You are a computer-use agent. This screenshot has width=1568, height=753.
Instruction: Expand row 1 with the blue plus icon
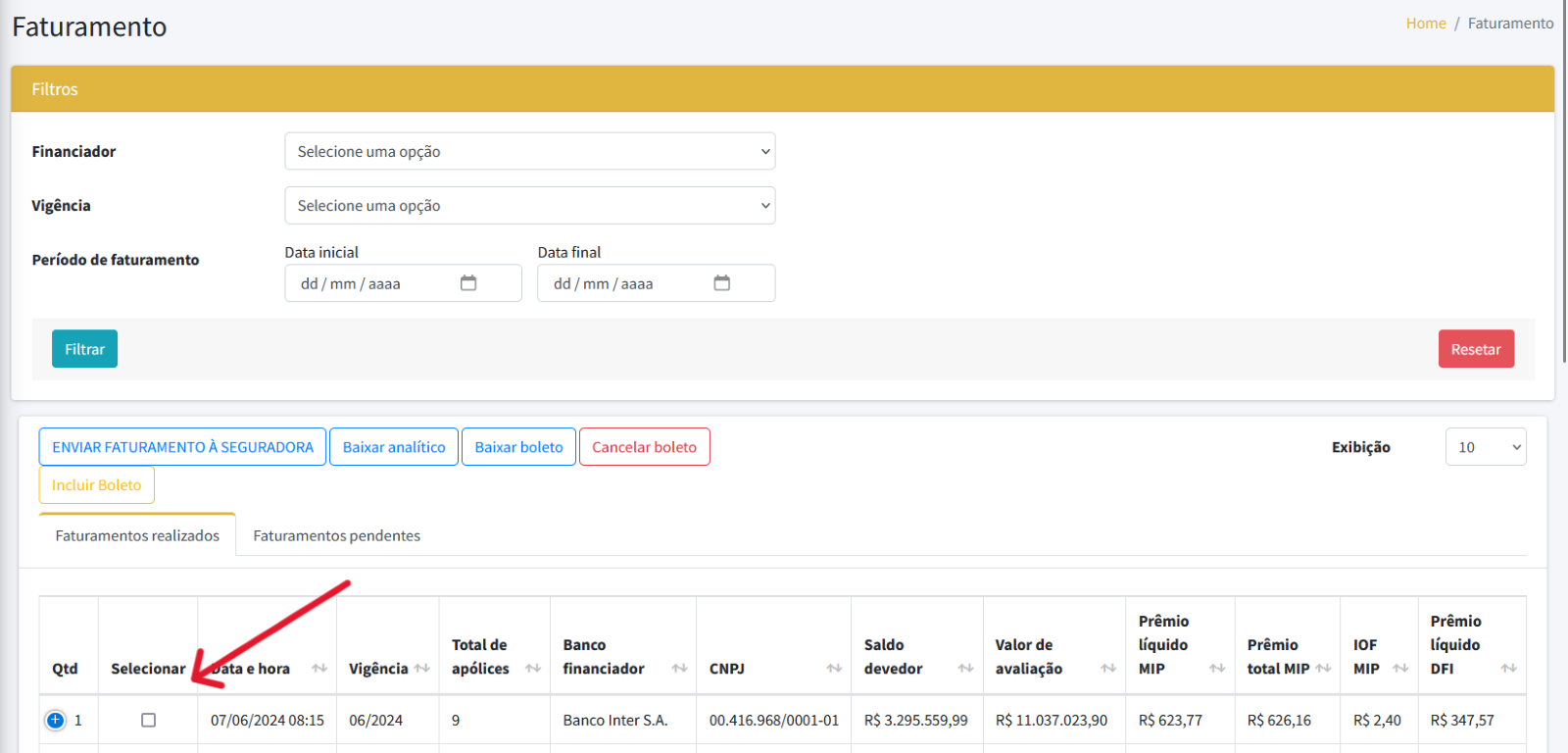pyautogui.click(x=56, y=720)
